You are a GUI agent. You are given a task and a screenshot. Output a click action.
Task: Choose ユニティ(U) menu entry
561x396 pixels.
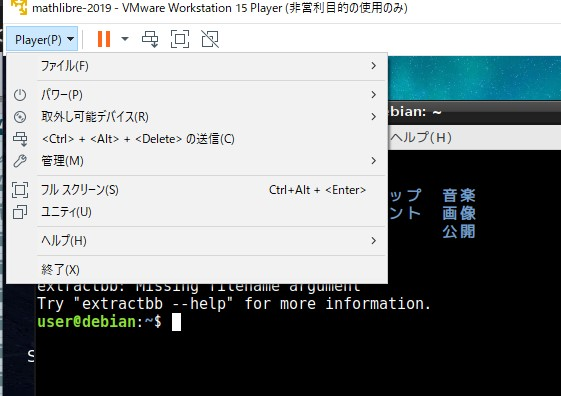(x=197, y=212)
